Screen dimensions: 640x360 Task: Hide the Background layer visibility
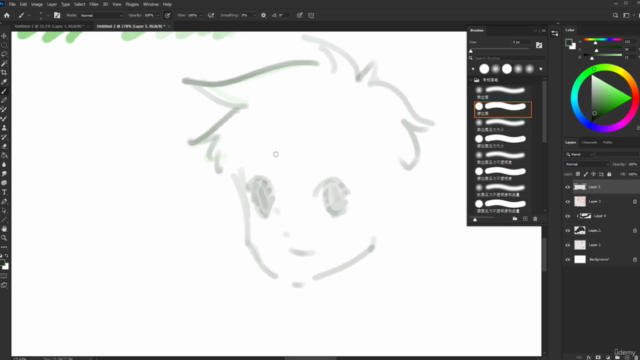click(x=567, y=260)
